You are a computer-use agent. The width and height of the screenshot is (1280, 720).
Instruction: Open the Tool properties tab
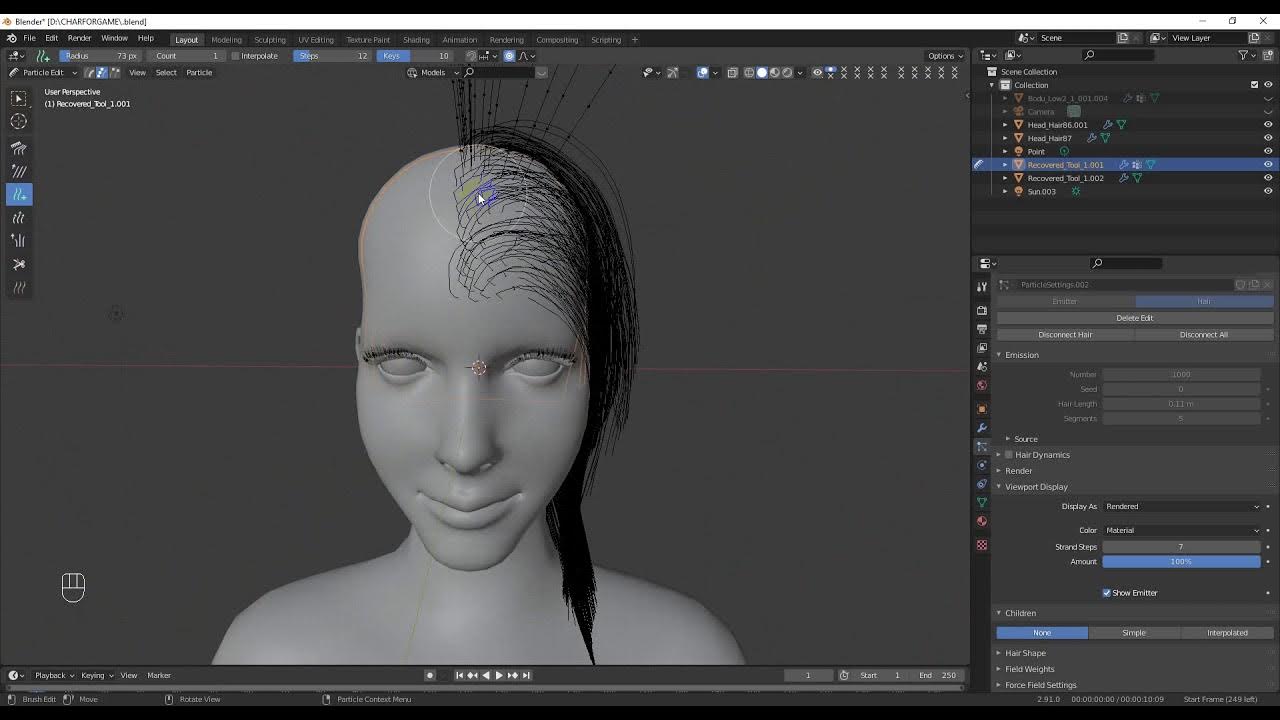pos(982,287)
